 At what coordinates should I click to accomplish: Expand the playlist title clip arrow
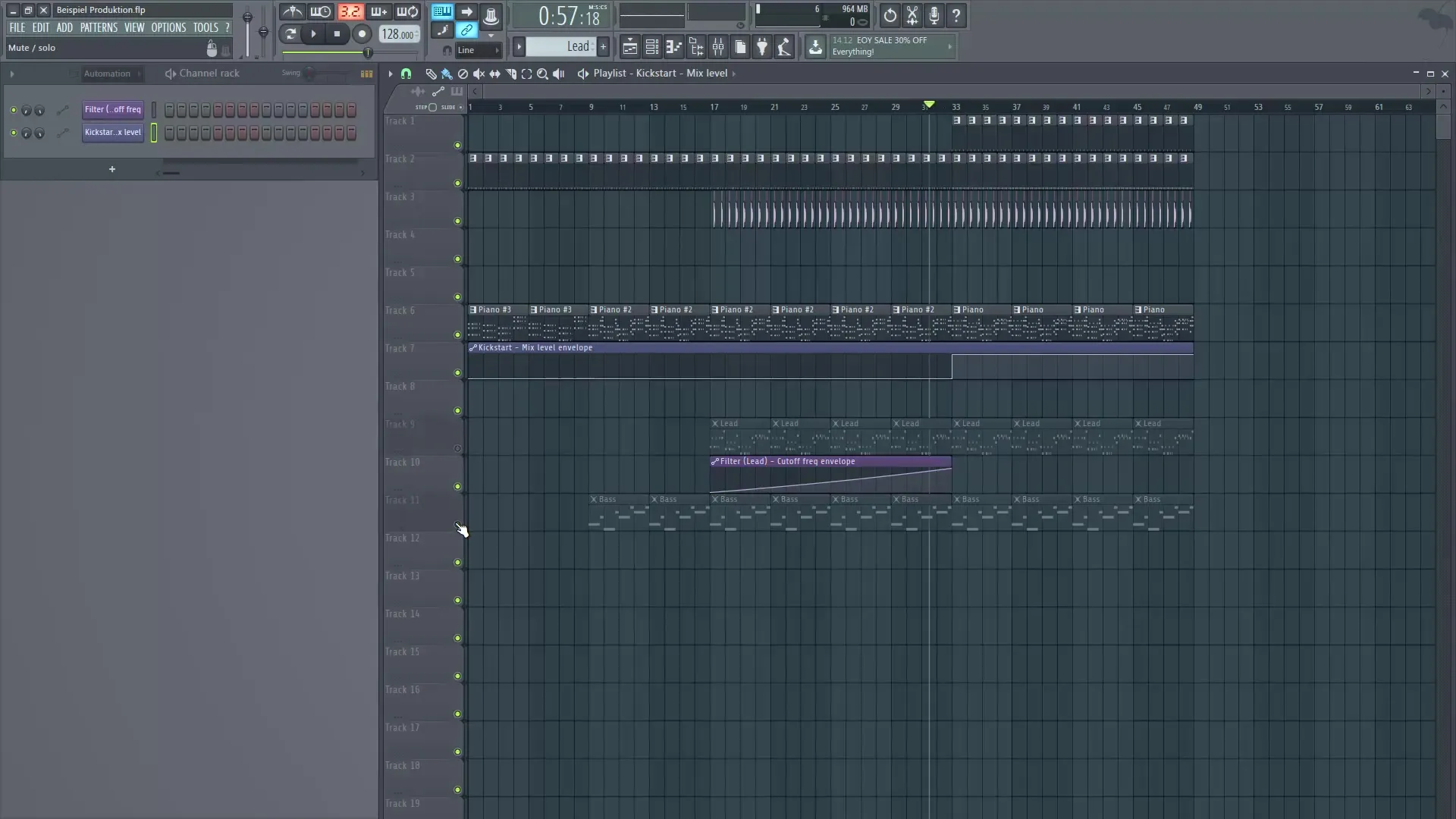tap(734, 74)
